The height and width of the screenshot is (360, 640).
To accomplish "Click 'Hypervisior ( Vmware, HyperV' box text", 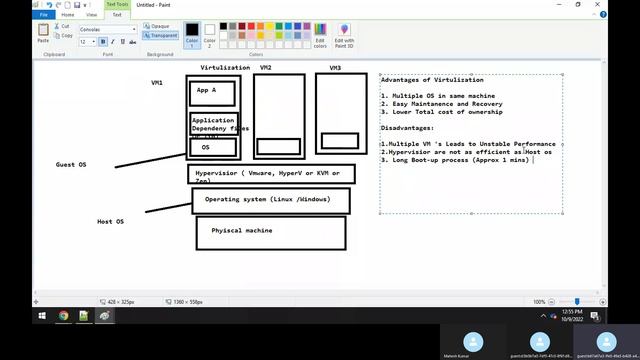I will [x=267, y=173].
